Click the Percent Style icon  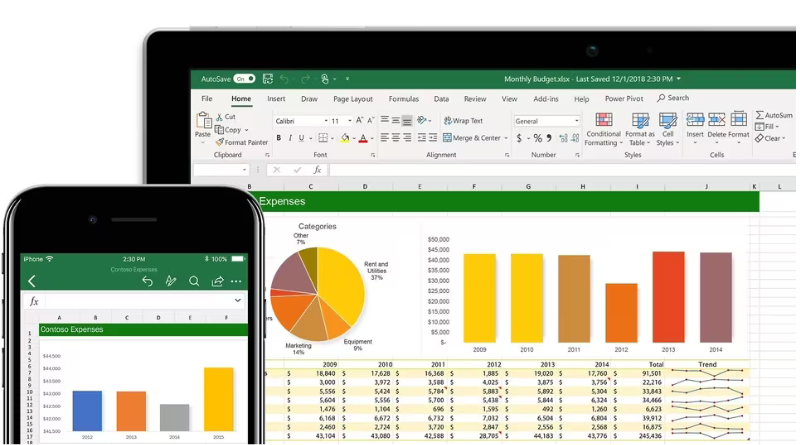tap(537, 138)
